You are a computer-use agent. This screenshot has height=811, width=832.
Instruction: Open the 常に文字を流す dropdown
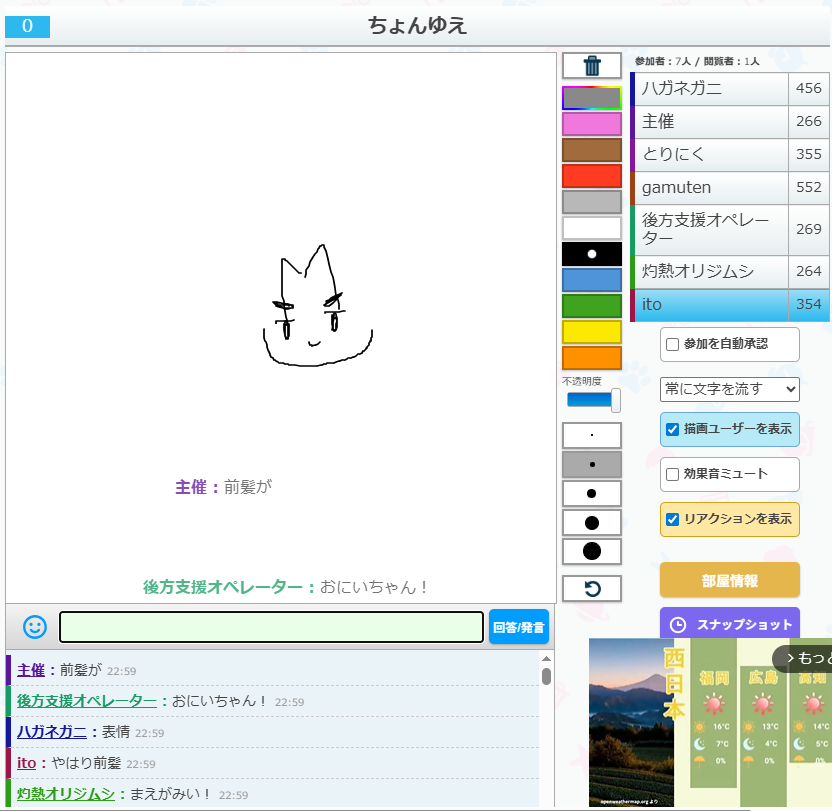(x=729, y=389)
